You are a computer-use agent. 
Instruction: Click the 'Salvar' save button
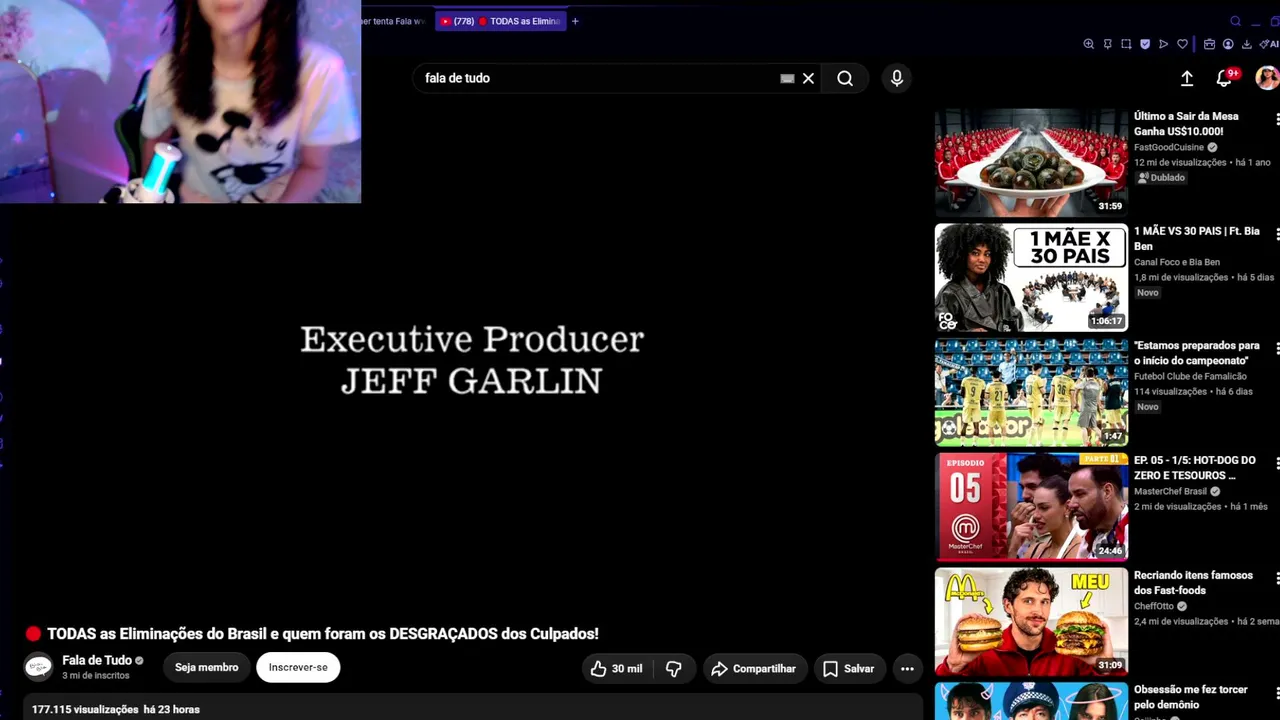848,669
